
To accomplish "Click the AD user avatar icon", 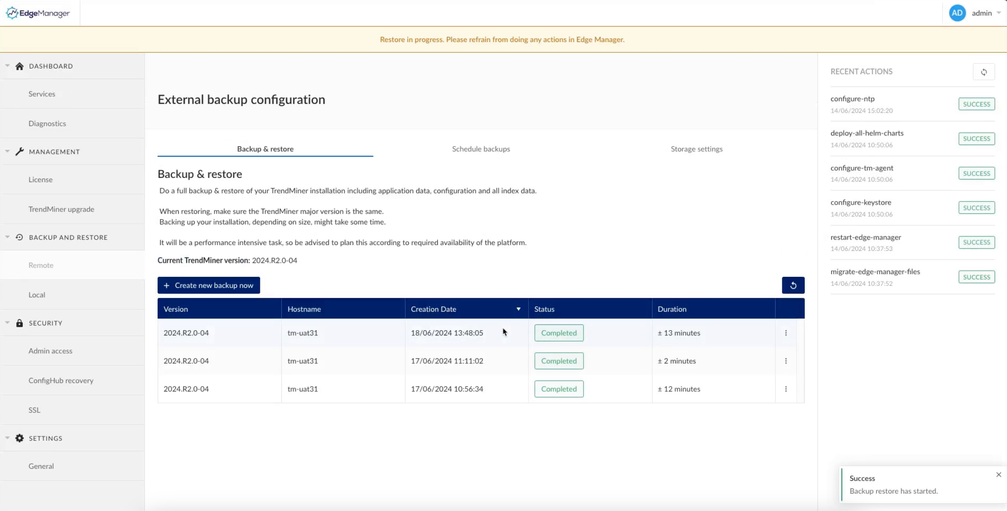I will point(957,13).
